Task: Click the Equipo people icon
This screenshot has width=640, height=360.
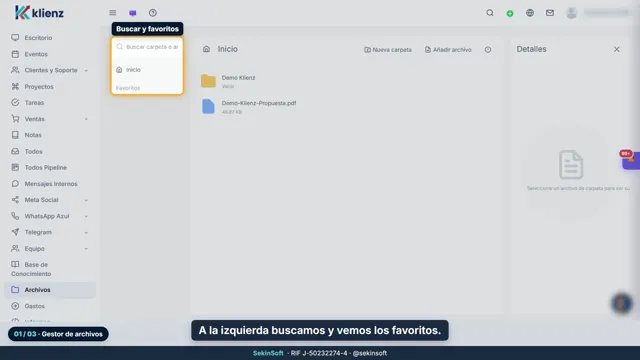Action: [x=15, y=248]
